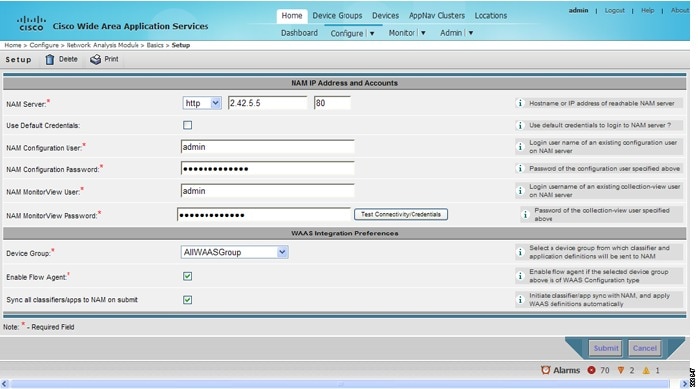The image size is (698, 389).
Task: Click the red critical alarms icon
Action: click(x=591, y=370)
